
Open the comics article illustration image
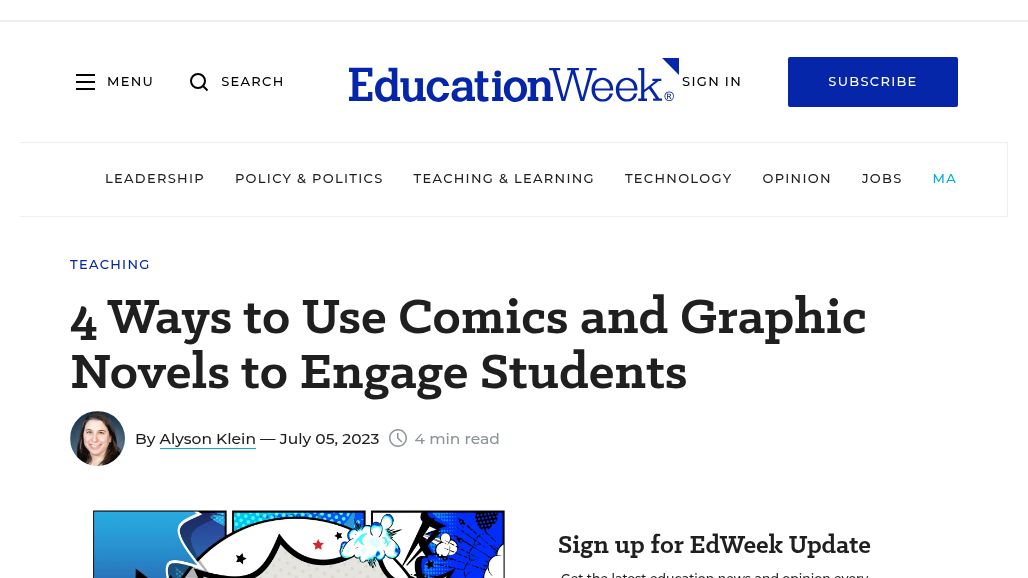pyautogui.click(x=298, y=545)
